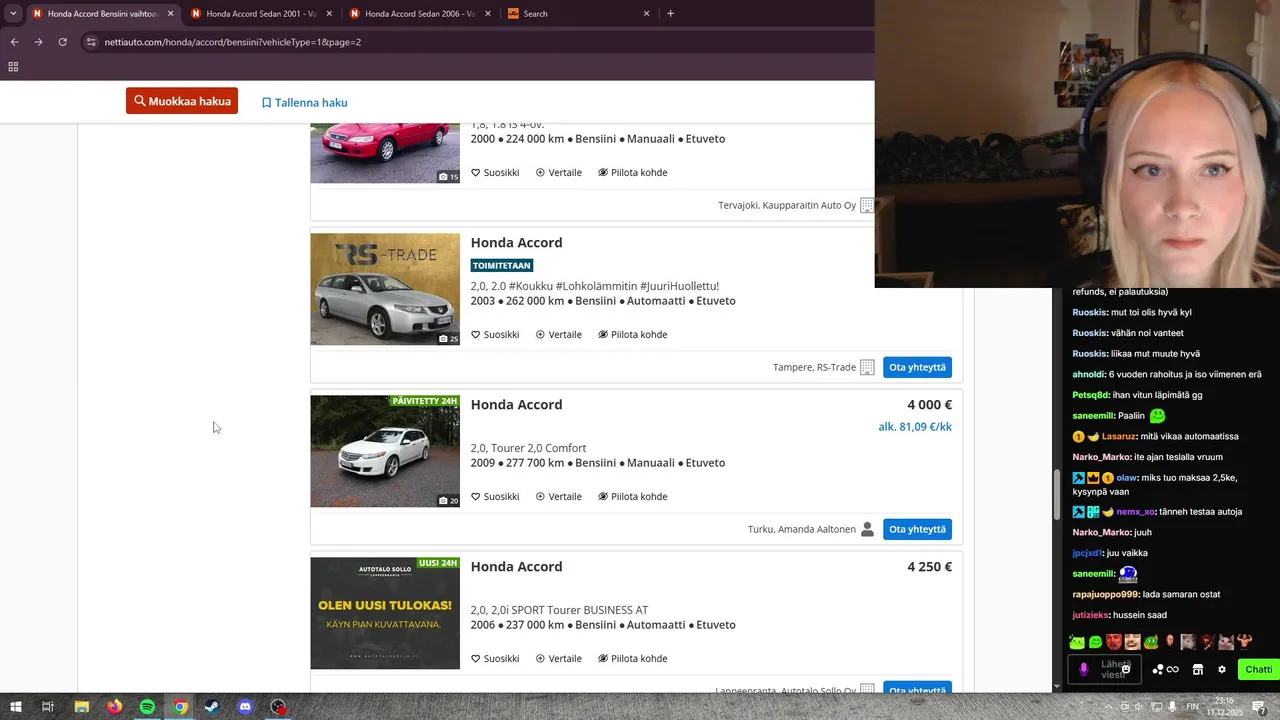Open the 4 250 € Honda Accord title link
1280x720 pixels.
[x=516, y=567]
